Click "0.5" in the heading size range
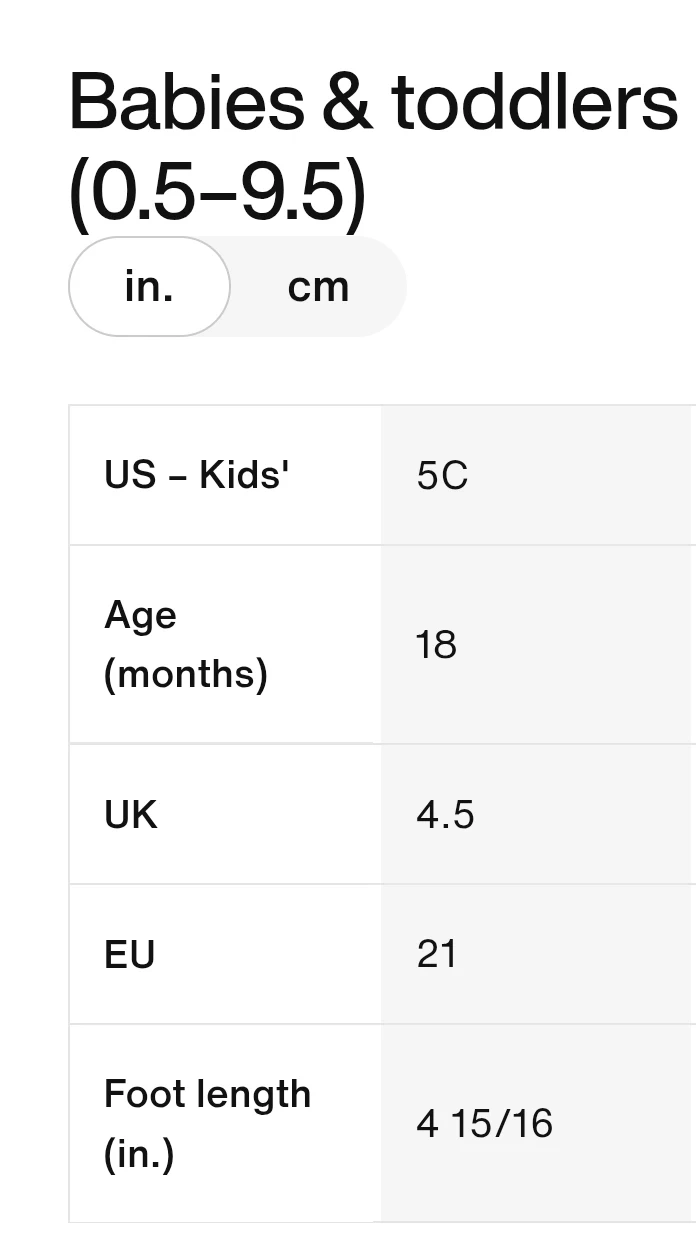696x1260 pixels. (142, 192)
